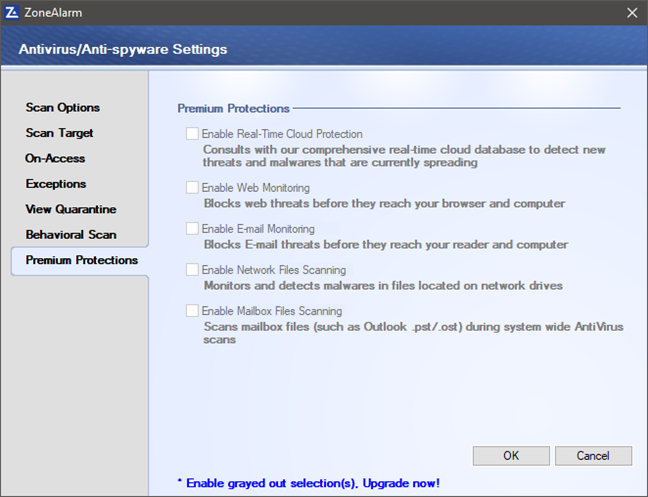Switch to the Scan Target tab
The width and height of the screenshot is (648, 497).
click(59, 133)
